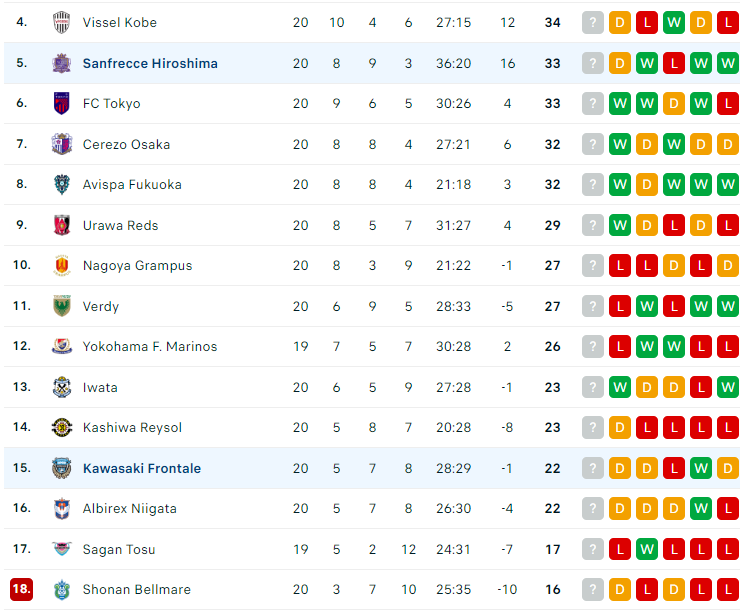Image resolution: width=740 pixels, height=610 pixels.
Task: Click the upcoming match '?' badge for Verdy
Action: [593, 306]
